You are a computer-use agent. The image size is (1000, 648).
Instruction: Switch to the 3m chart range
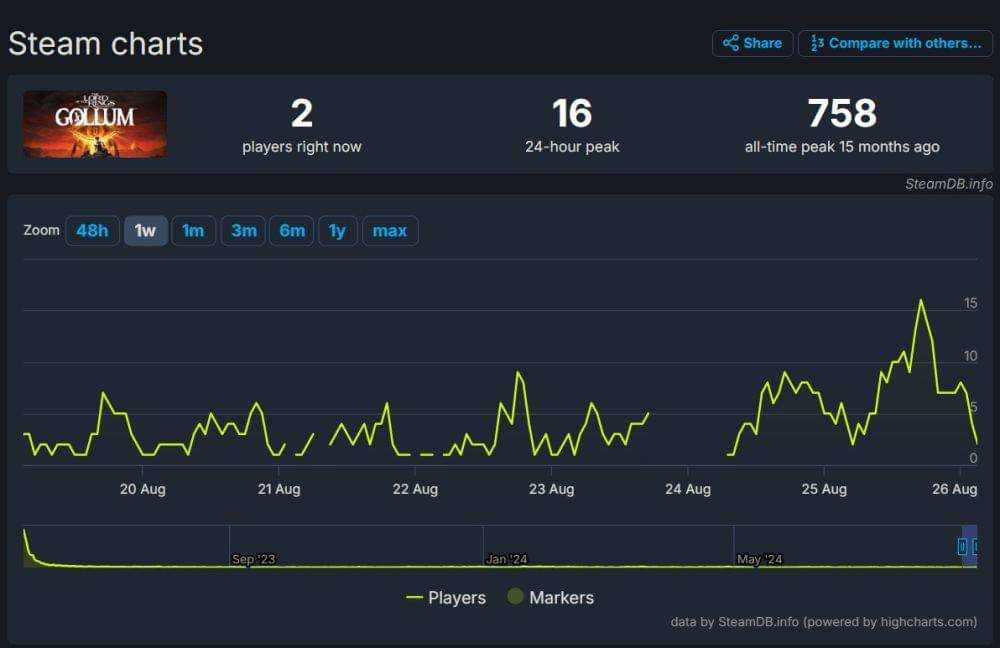pyautogui.click(x=243, y=230)
